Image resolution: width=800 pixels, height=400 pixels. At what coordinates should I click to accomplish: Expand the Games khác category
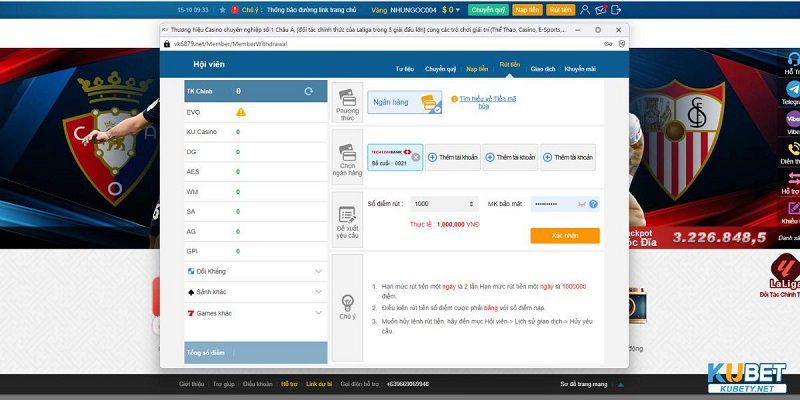click(x=318, y=313)
